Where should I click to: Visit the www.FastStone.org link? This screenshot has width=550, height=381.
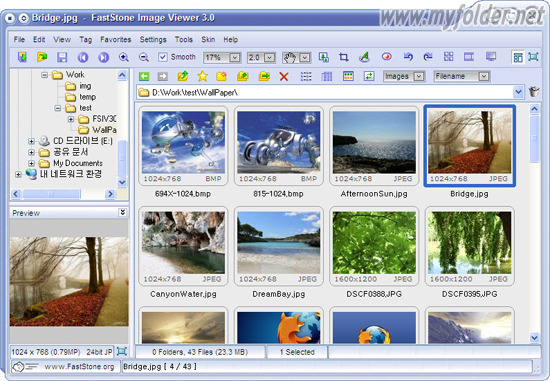click(x=79, y=367)
